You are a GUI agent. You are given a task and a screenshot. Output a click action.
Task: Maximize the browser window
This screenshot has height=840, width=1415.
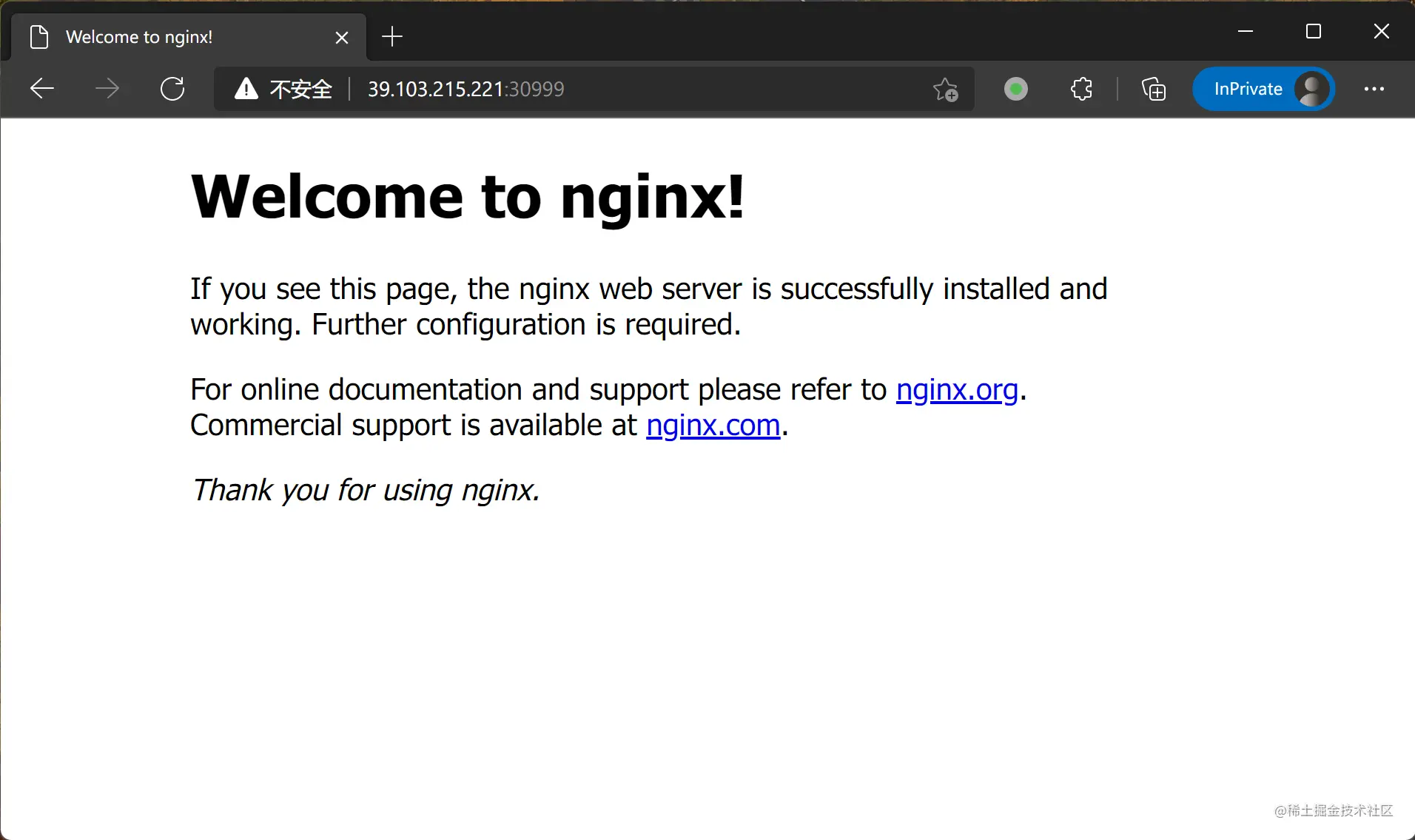tap(1314, 31)
